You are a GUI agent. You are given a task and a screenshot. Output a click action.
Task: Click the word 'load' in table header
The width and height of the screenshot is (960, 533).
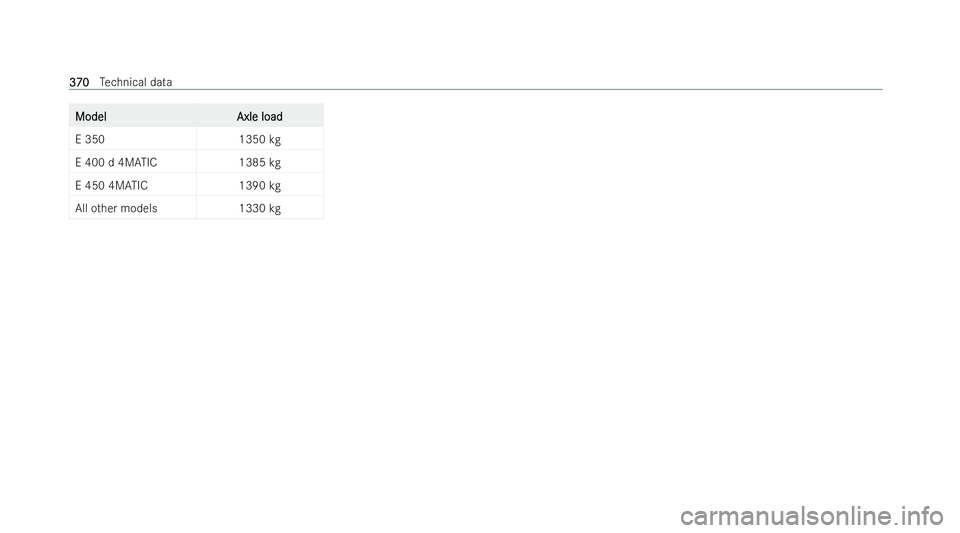point(272,116)
